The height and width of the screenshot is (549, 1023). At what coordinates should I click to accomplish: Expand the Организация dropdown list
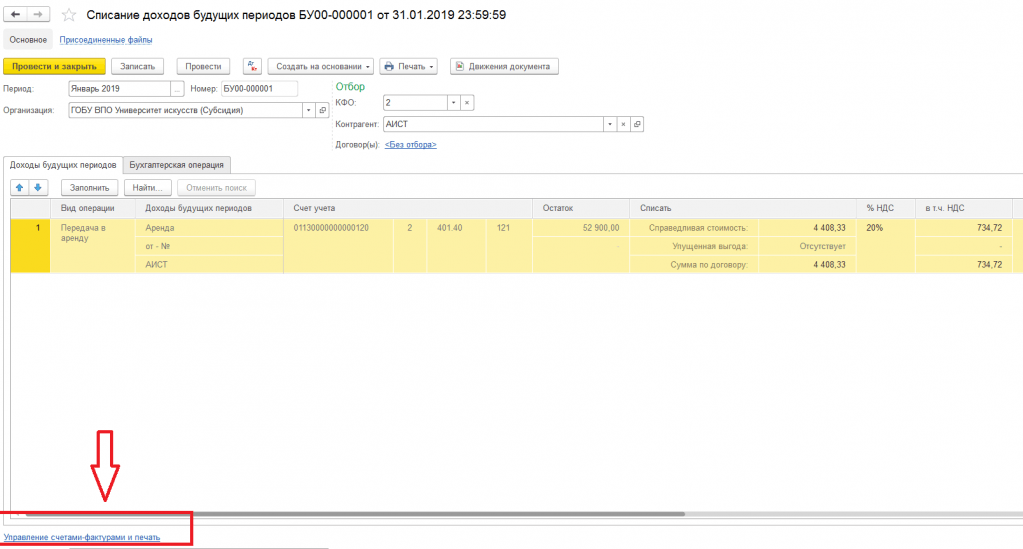coord(308,110)
